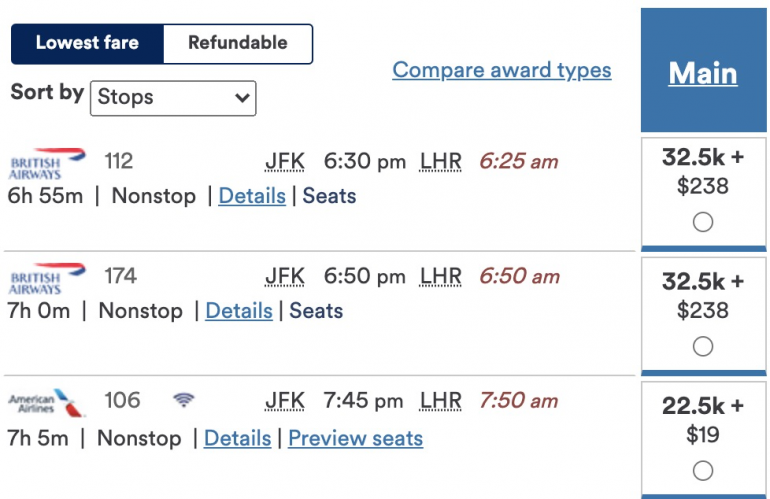Screen dimensions: 770x499
Task: Open Compare award types link
Action: pos(501,70)
